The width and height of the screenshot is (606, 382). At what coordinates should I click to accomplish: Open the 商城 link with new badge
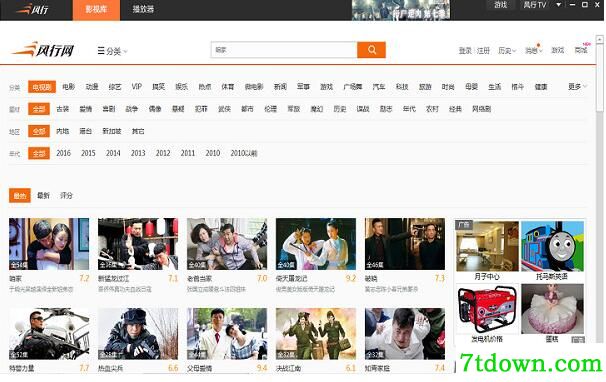(582, 49)
